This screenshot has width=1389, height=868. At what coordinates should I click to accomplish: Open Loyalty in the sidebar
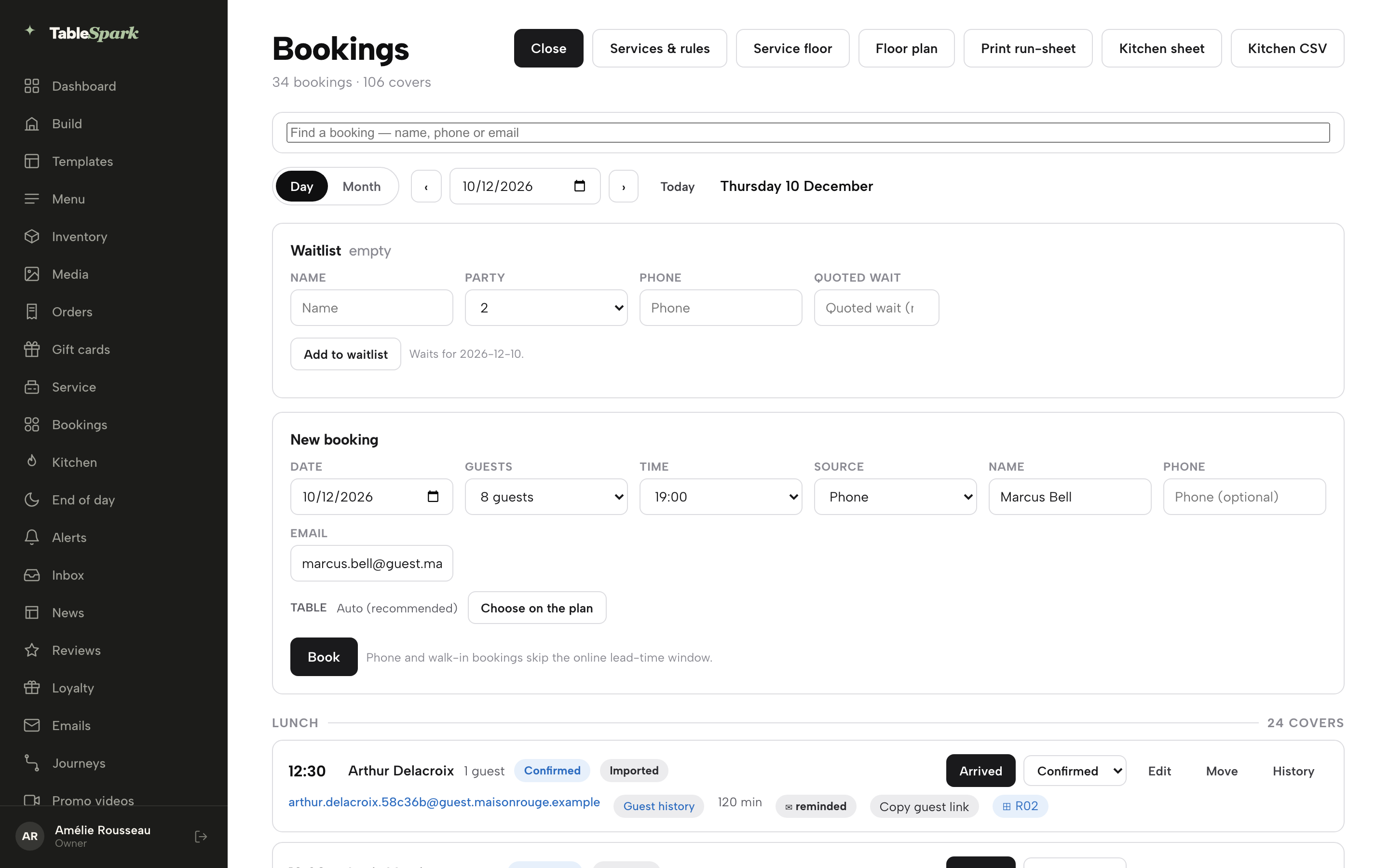coord(73,688)
